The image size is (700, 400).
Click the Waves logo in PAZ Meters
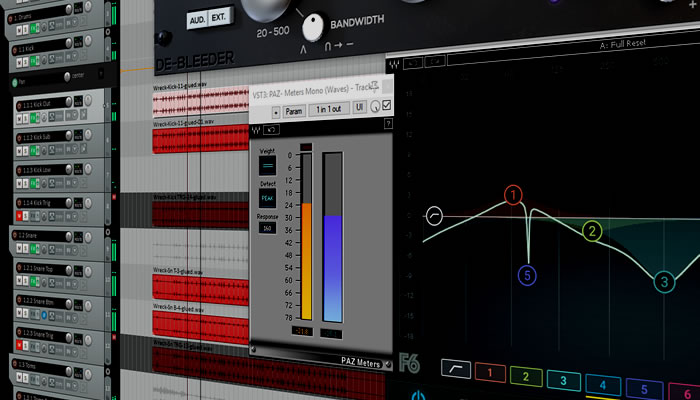[256, 130]
